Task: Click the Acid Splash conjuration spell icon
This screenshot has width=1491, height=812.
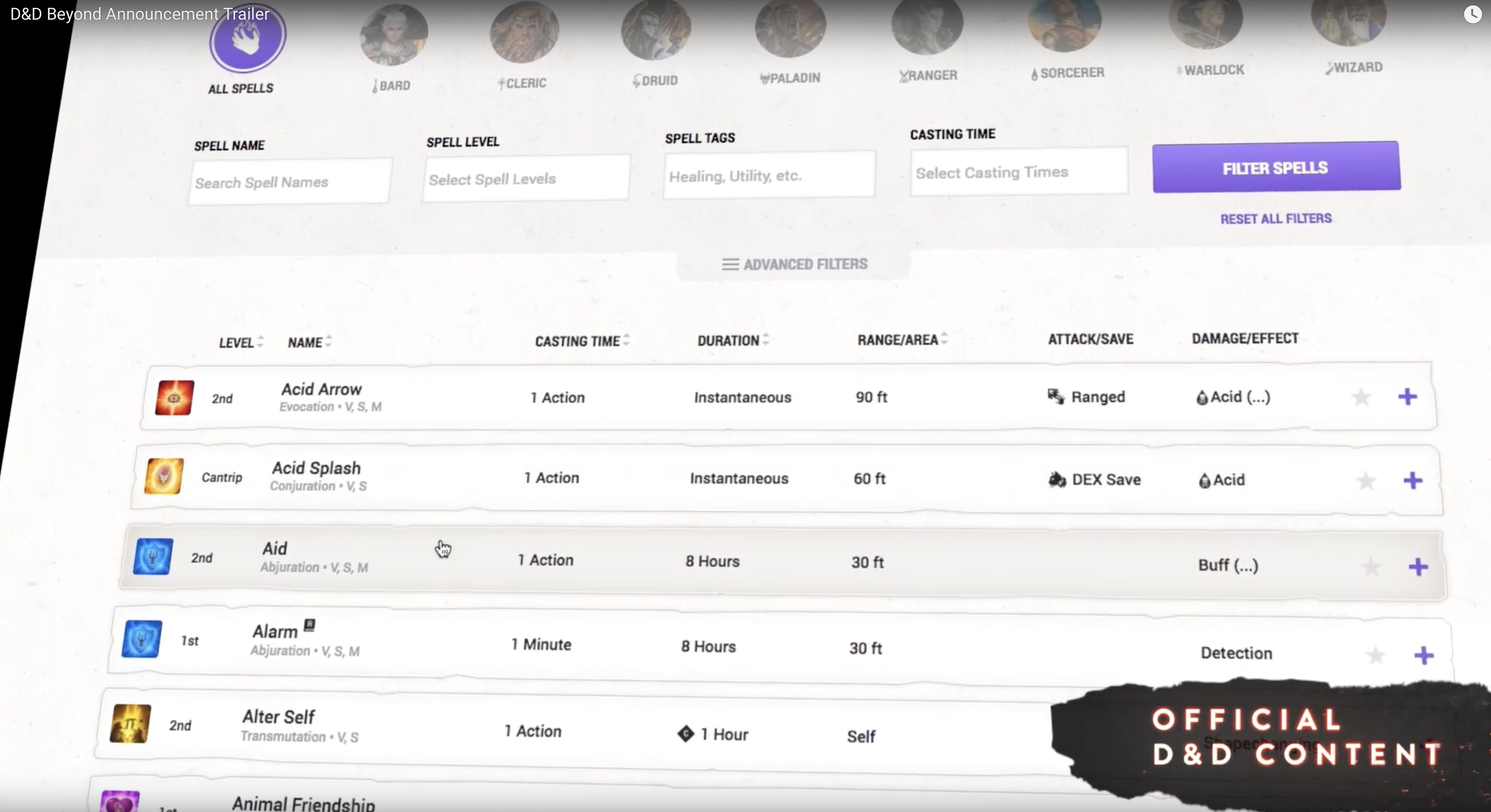Action: coord(164,476)
